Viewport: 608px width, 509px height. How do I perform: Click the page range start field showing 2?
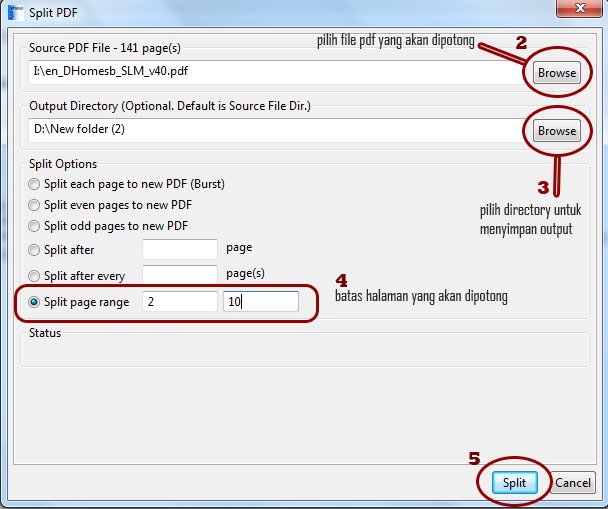[180, 301]
